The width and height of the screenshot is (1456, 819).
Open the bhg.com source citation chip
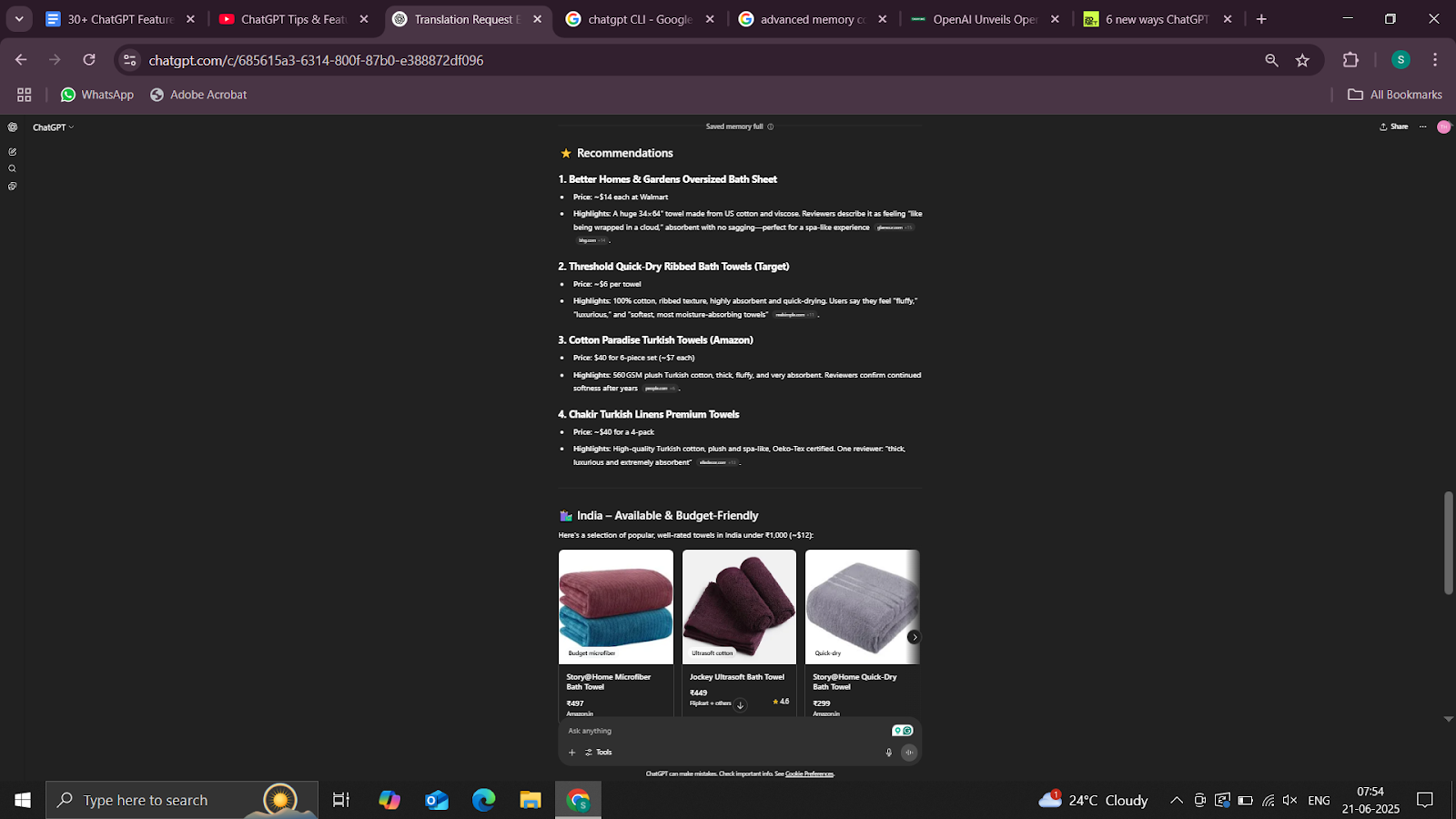[x=591, y=241]
